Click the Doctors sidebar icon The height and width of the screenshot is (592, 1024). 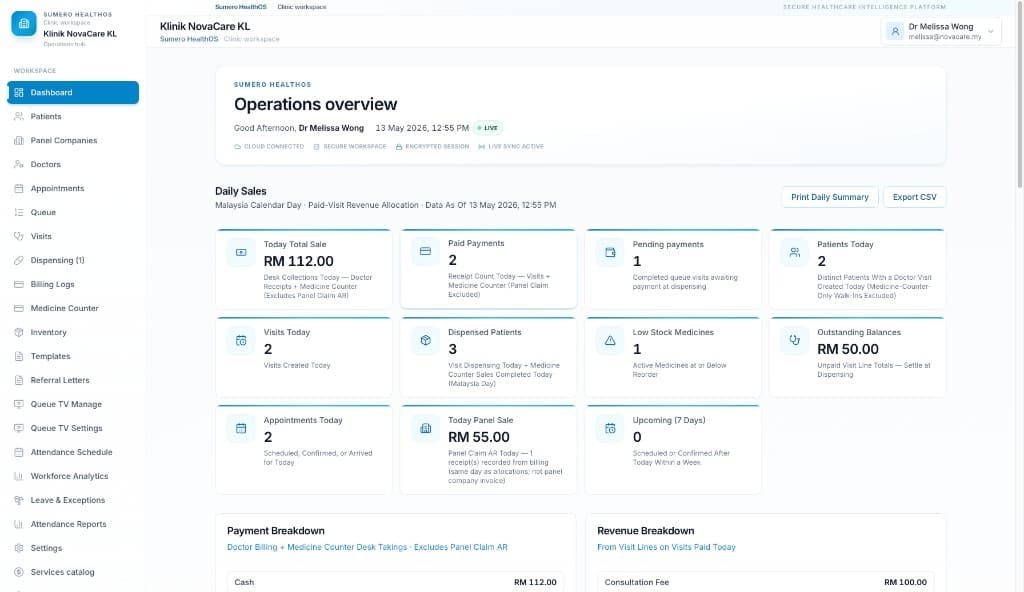pos(19,165)
